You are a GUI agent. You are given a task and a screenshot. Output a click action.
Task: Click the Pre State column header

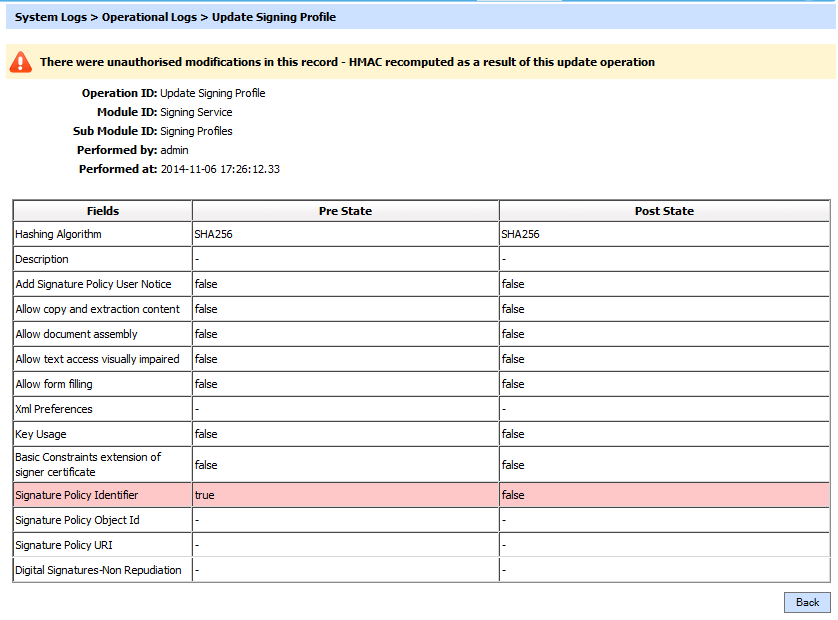[x=345, y=211]
